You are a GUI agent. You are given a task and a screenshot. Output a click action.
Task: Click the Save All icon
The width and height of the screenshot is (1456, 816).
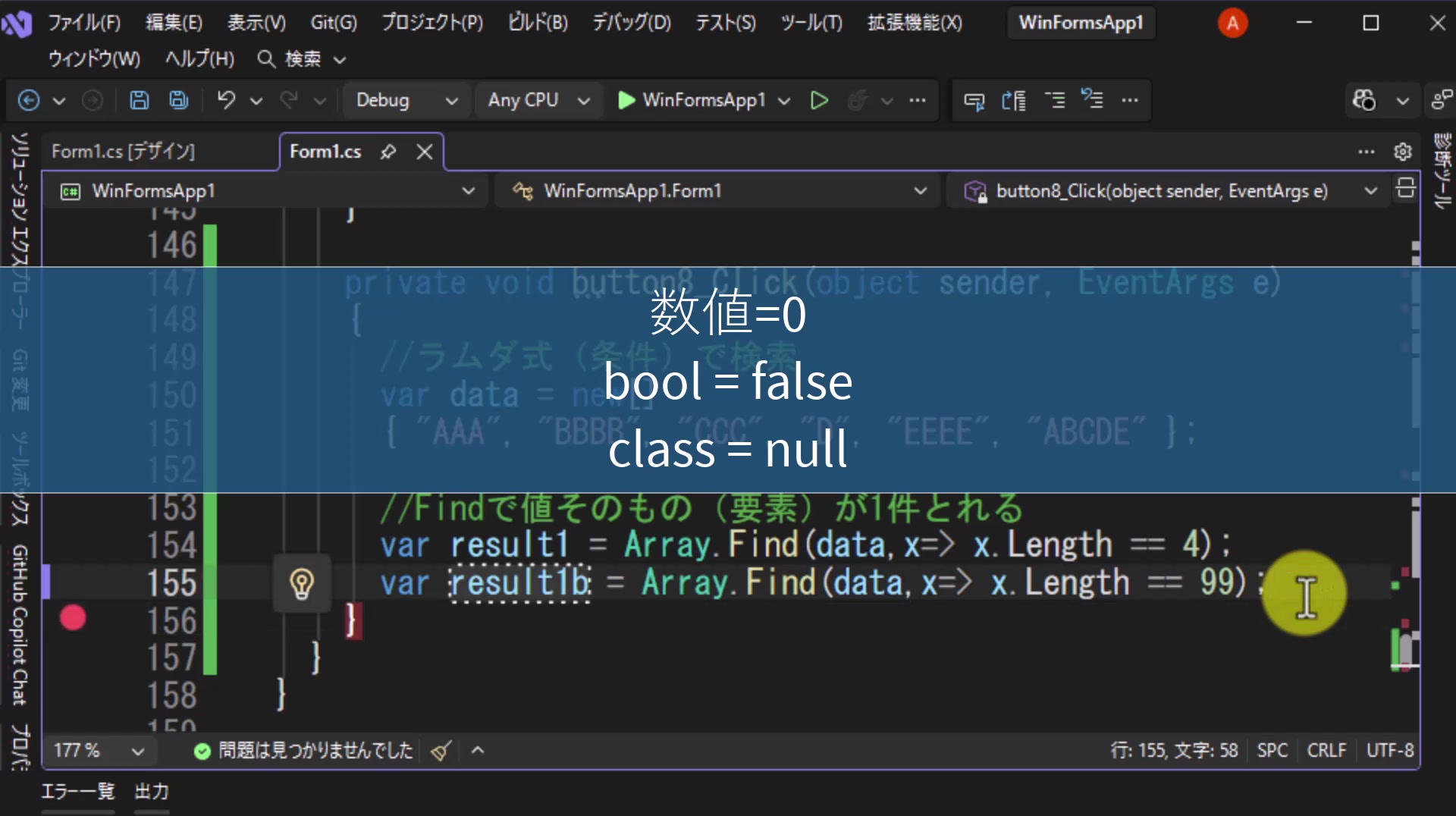pyautogui.click(x=179, y=100)
